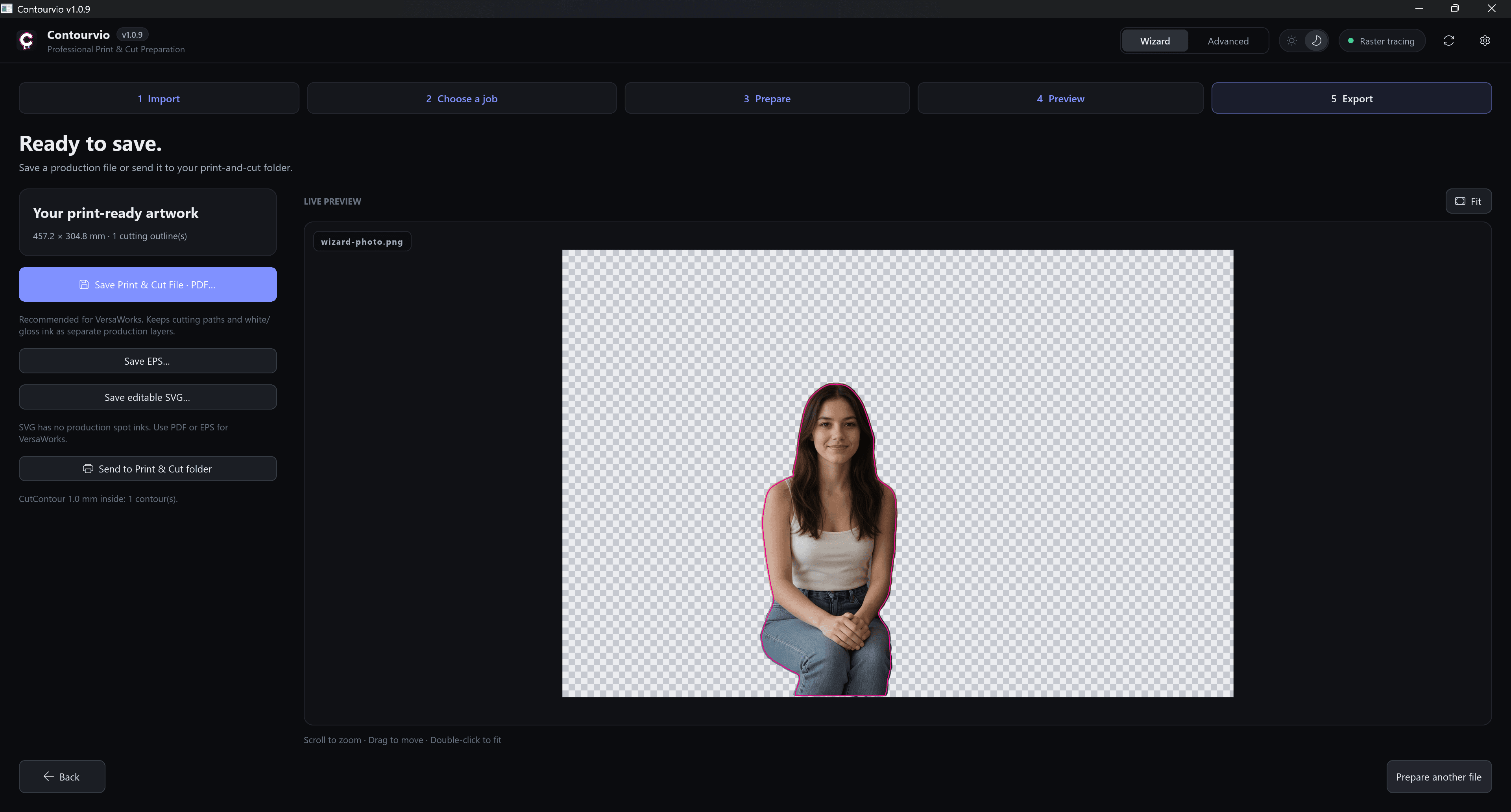Click the refresh arrows icon
Image resolution: width=1511 pixels, height=812 pixels.
[x=1448, y=41]
